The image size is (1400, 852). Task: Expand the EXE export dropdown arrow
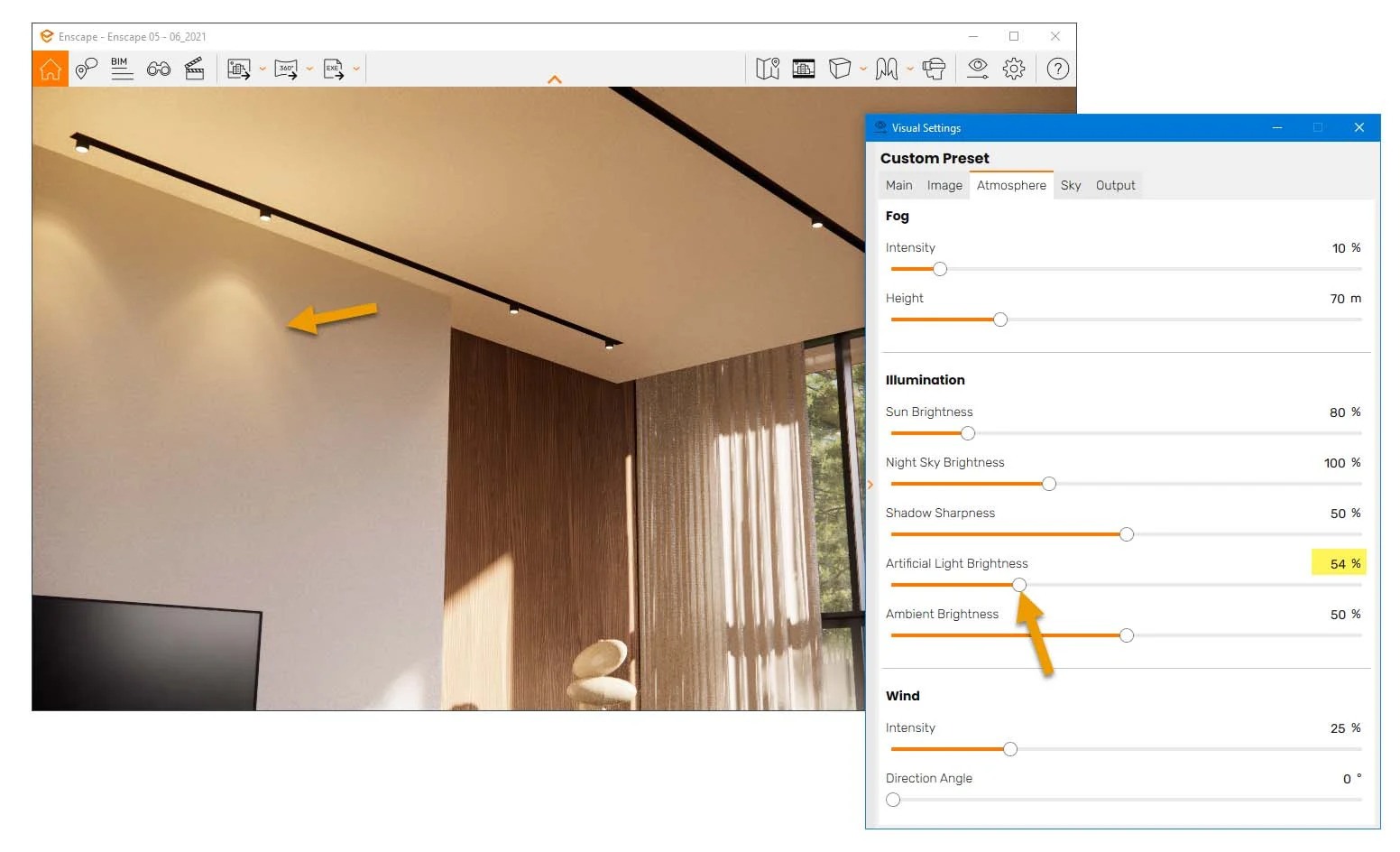[357, 69]
